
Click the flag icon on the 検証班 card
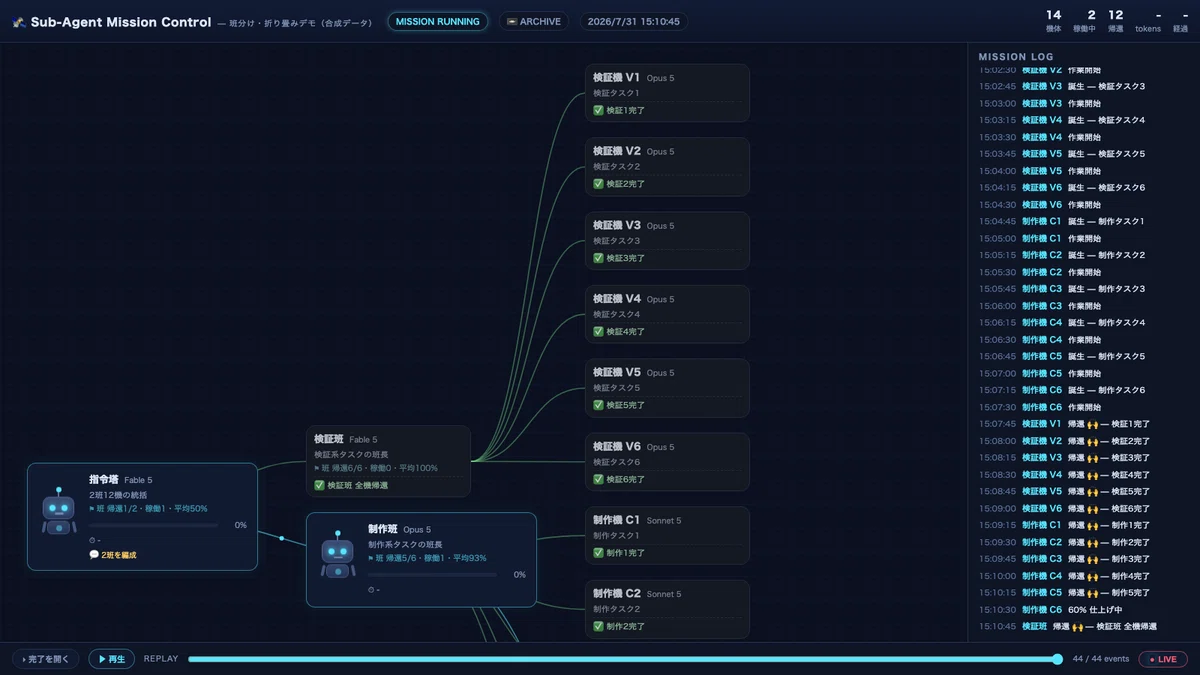(x=317, y=467)
